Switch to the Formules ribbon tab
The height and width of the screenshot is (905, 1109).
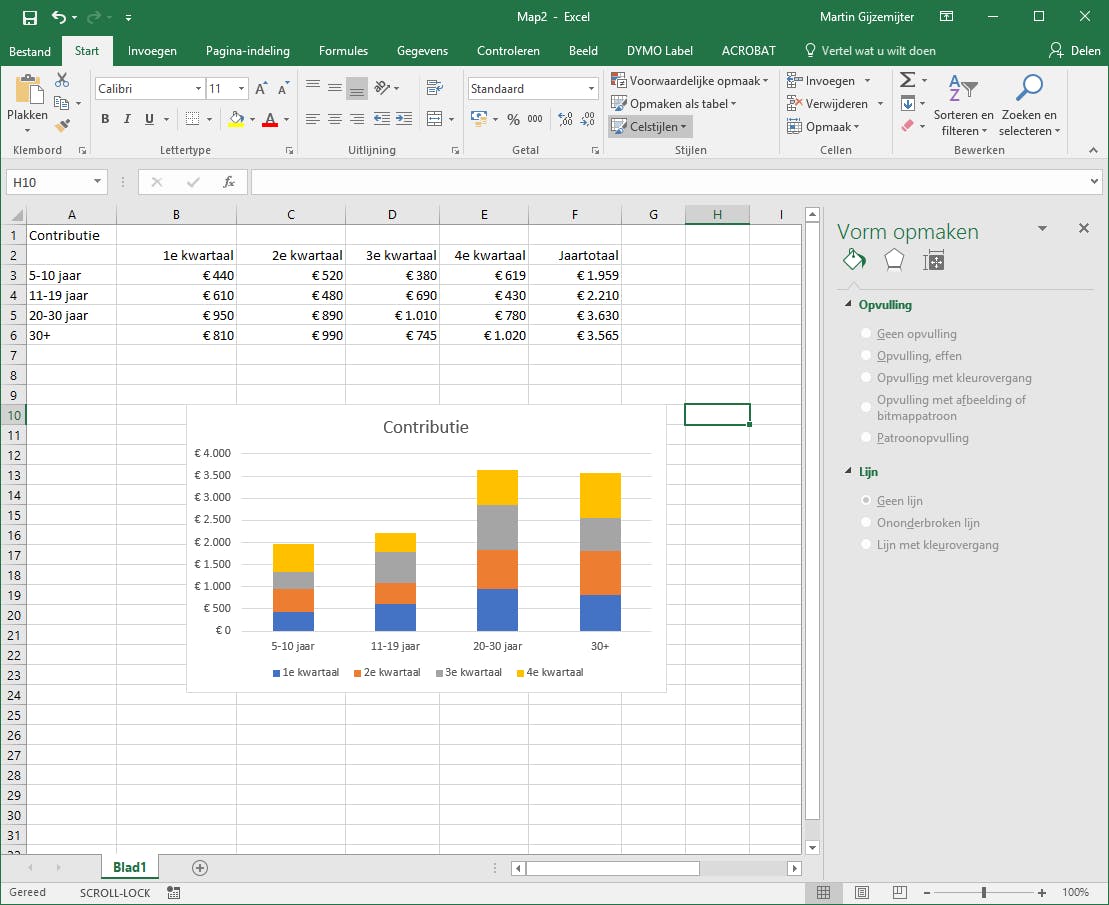343,51
